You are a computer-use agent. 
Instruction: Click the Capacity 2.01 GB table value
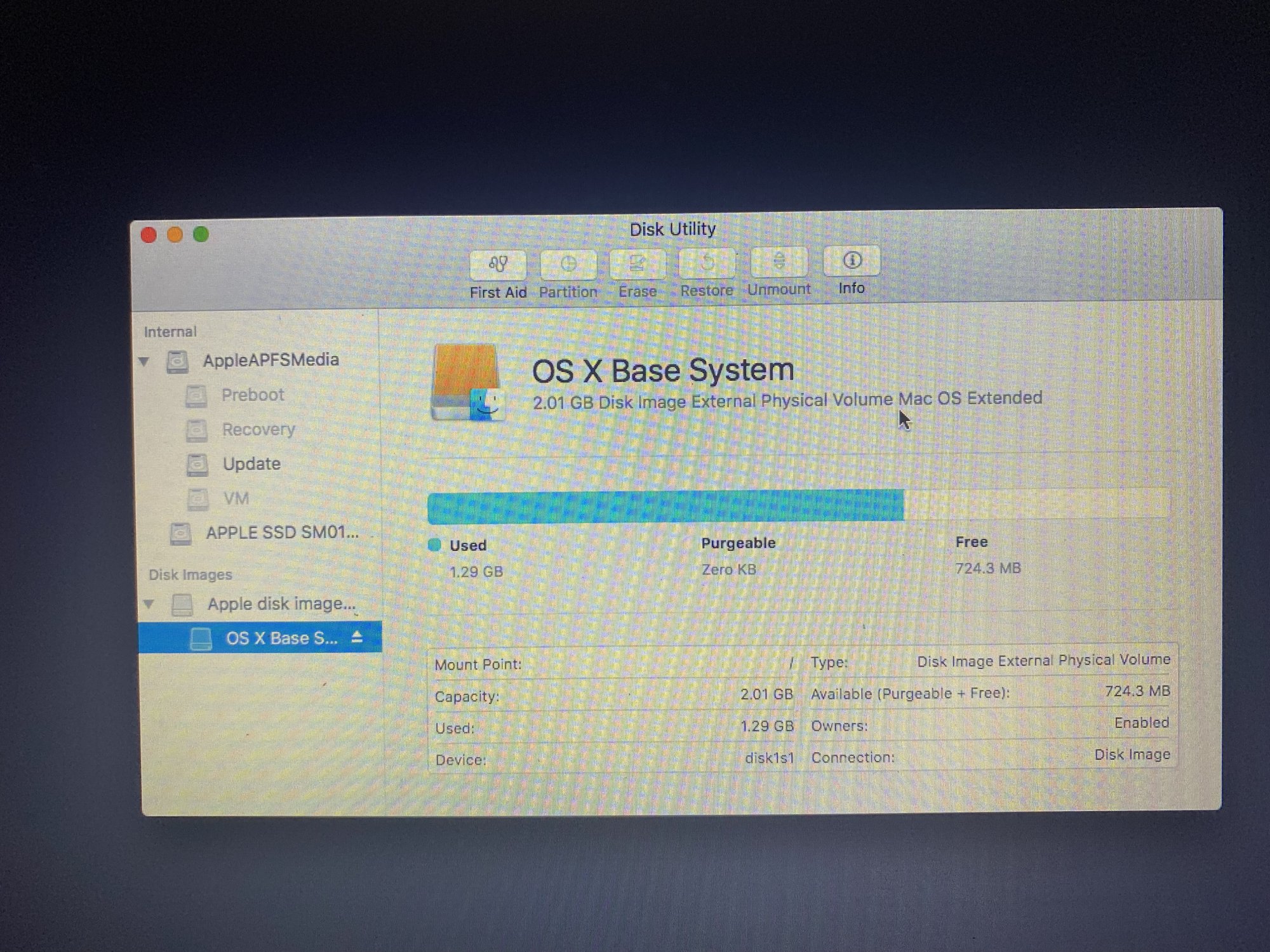[766, 694]
